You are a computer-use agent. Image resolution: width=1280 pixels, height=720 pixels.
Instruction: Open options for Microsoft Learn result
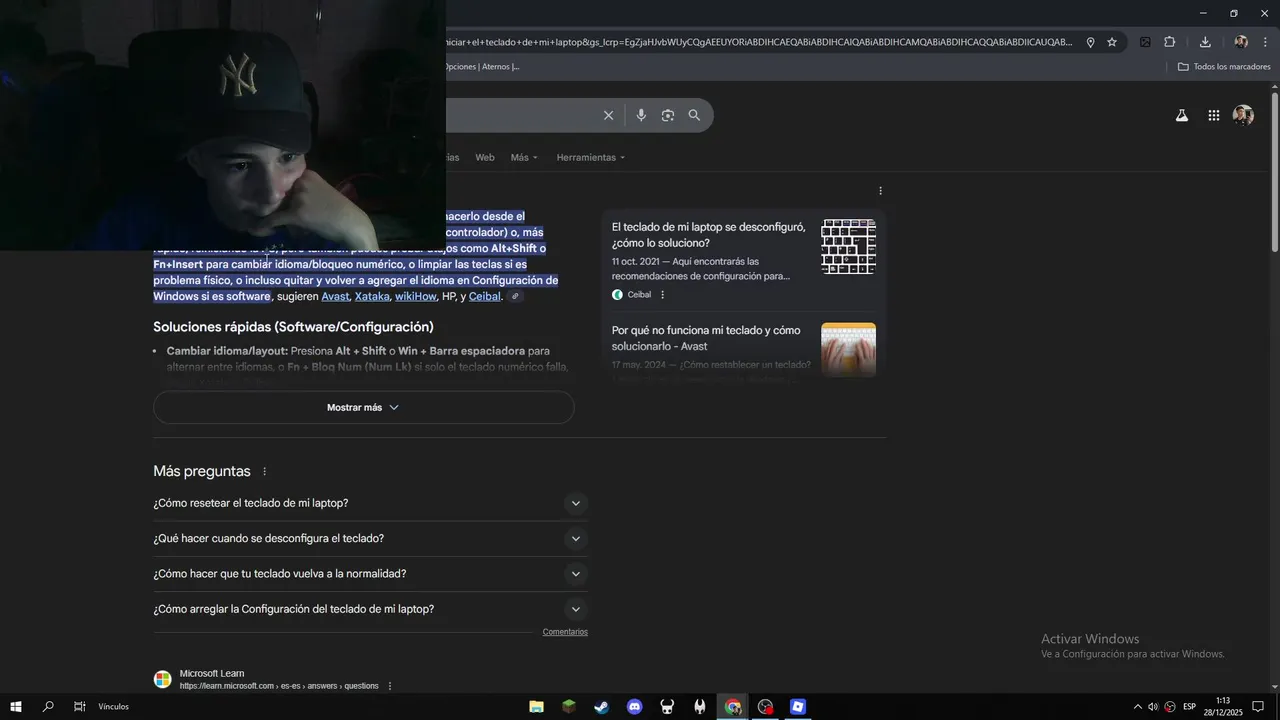tap(390, 686)
